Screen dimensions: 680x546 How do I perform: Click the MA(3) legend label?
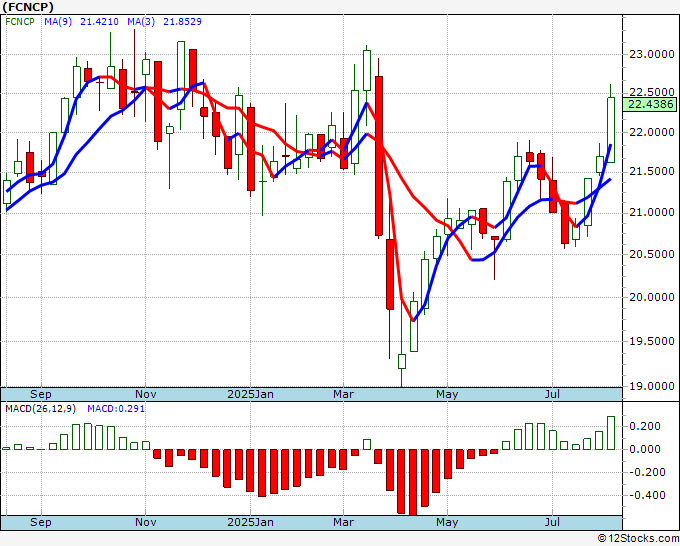tap(141, 22)
